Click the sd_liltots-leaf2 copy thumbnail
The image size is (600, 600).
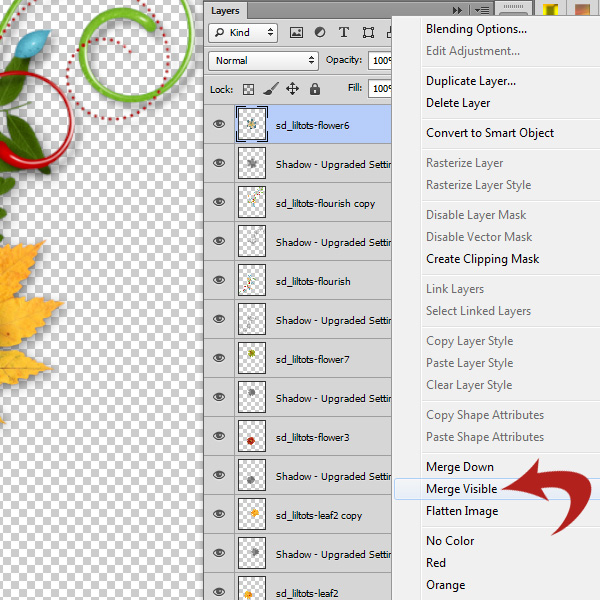pos(252,514)
